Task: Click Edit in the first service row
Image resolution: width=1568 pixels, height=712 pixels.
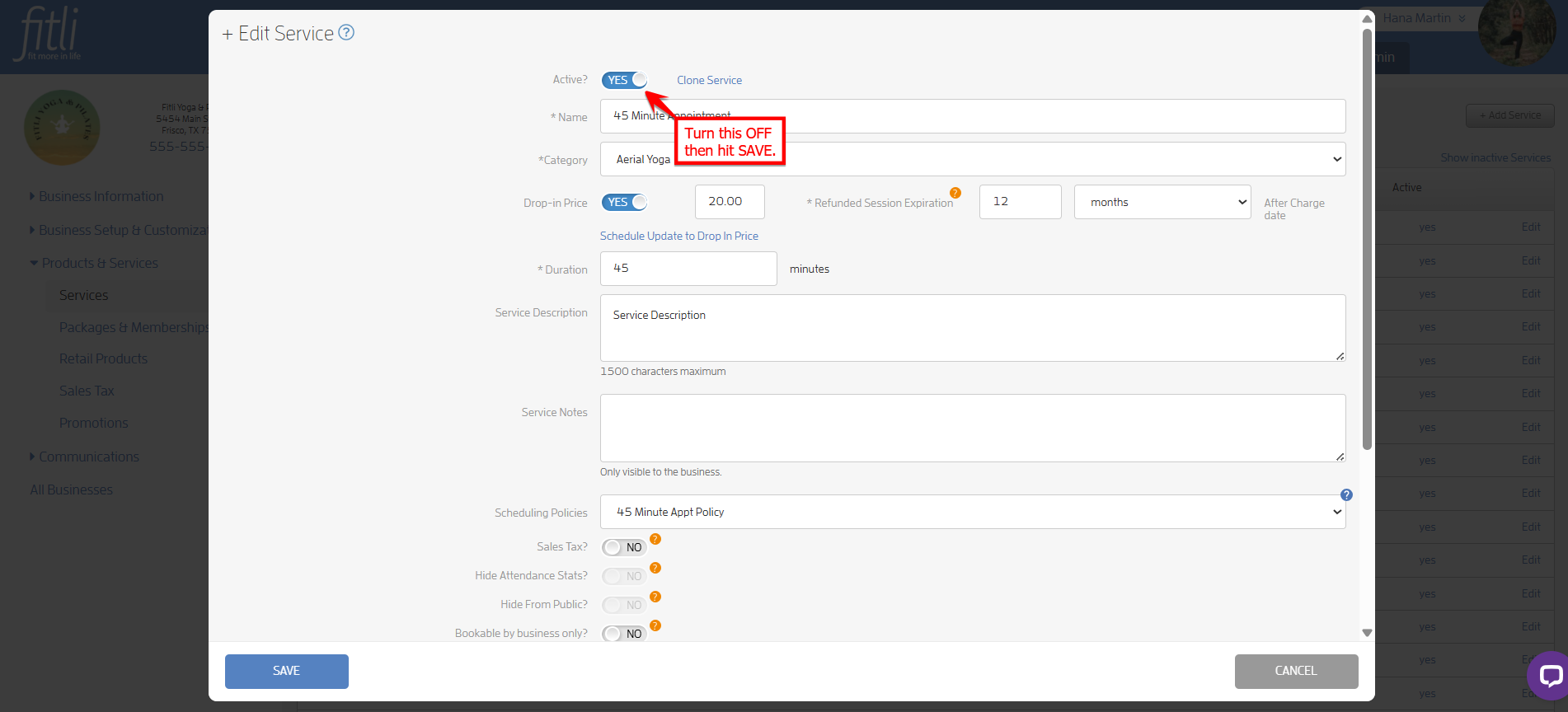Action: [x=1531, y=227]
